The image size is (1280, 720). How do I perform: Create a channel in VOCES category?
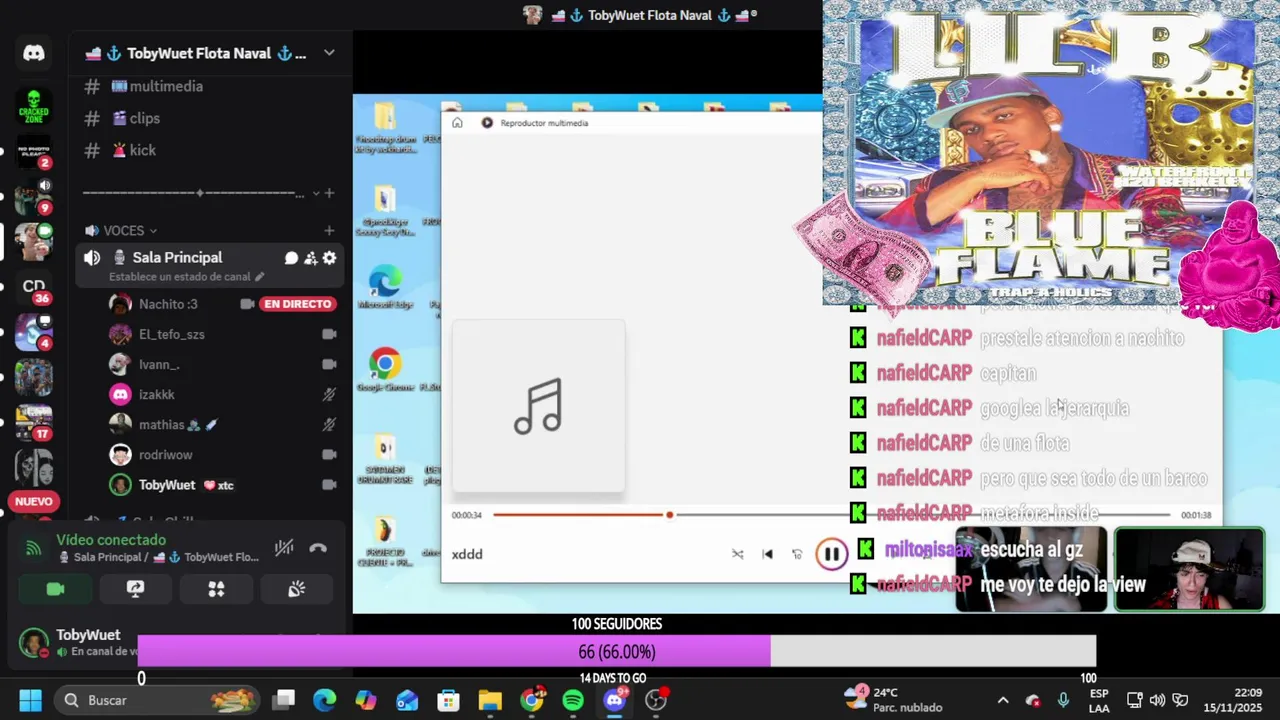tap(329, 230)
